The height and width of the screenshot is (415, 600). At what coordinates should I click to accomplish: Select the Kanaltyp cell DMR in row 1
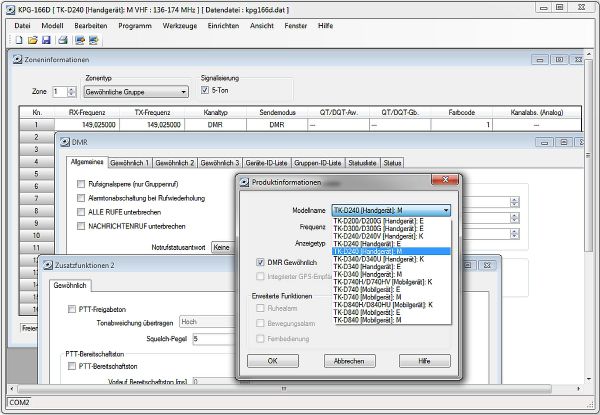tap(215, 125)
